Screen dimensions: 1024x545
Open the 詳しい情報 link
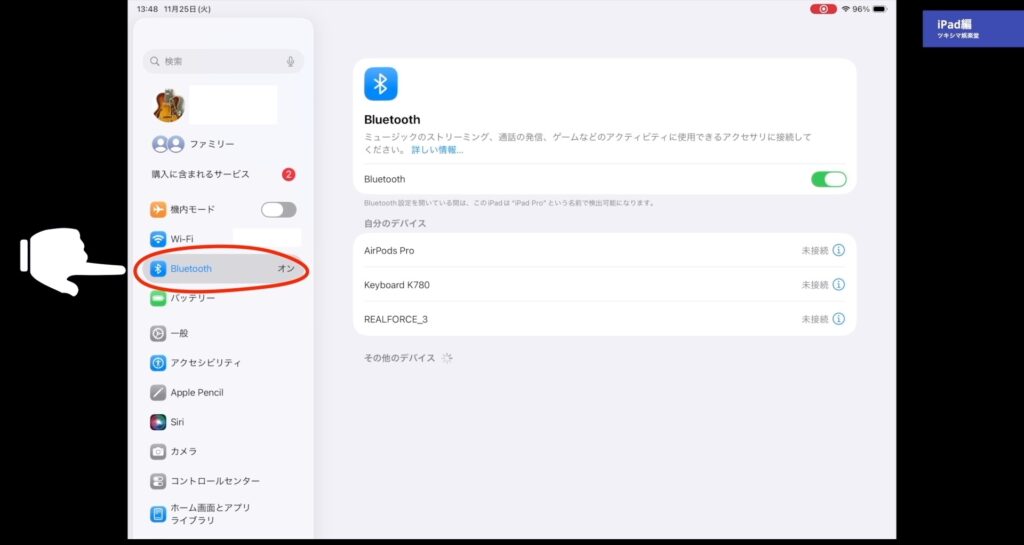tap(437, 150)
